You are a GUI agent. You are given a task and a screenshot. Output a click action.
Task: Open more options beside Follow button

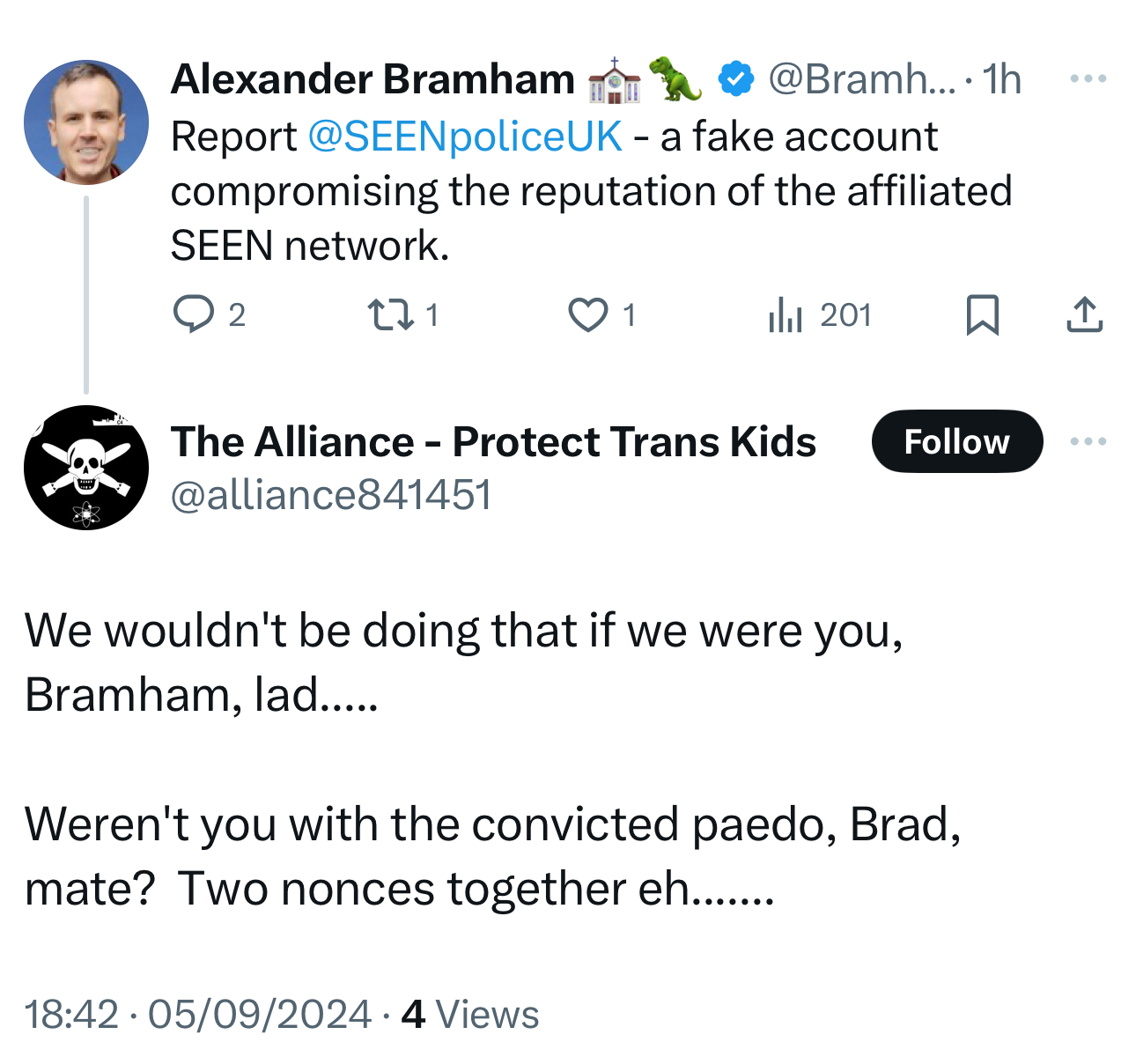[x=1088, y=441]
